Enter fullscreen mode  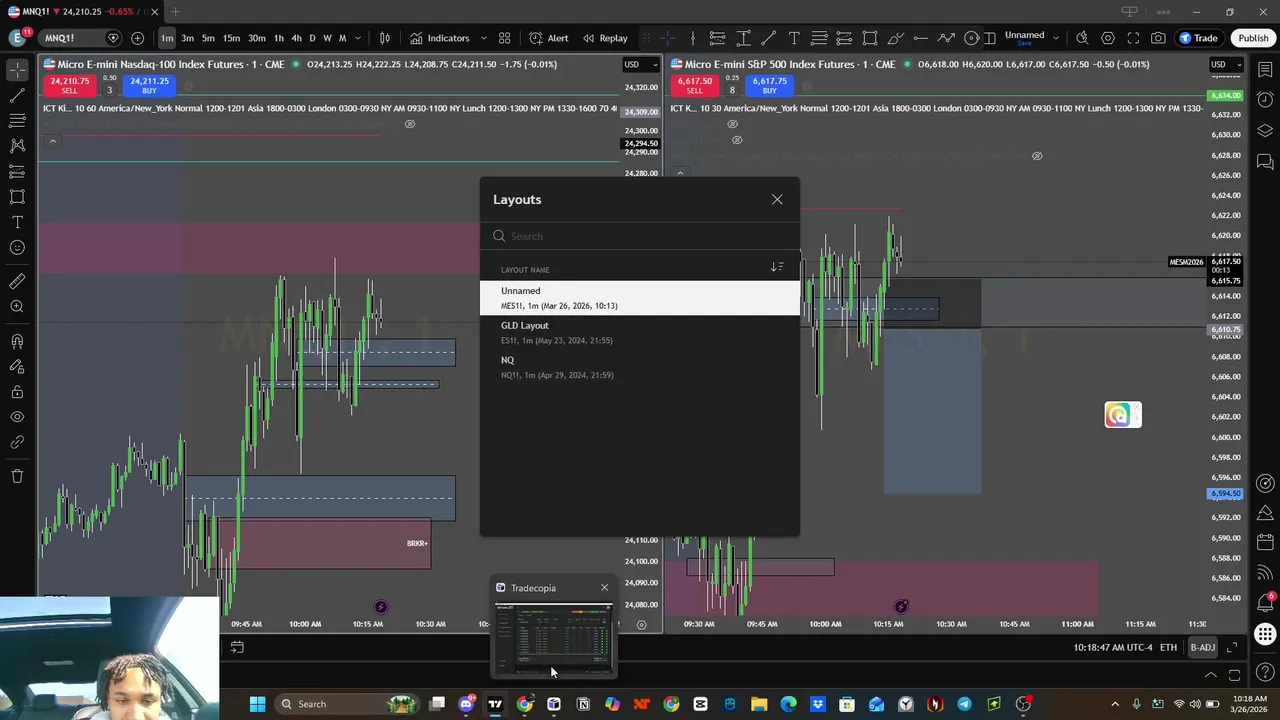tap(1133, 38)
